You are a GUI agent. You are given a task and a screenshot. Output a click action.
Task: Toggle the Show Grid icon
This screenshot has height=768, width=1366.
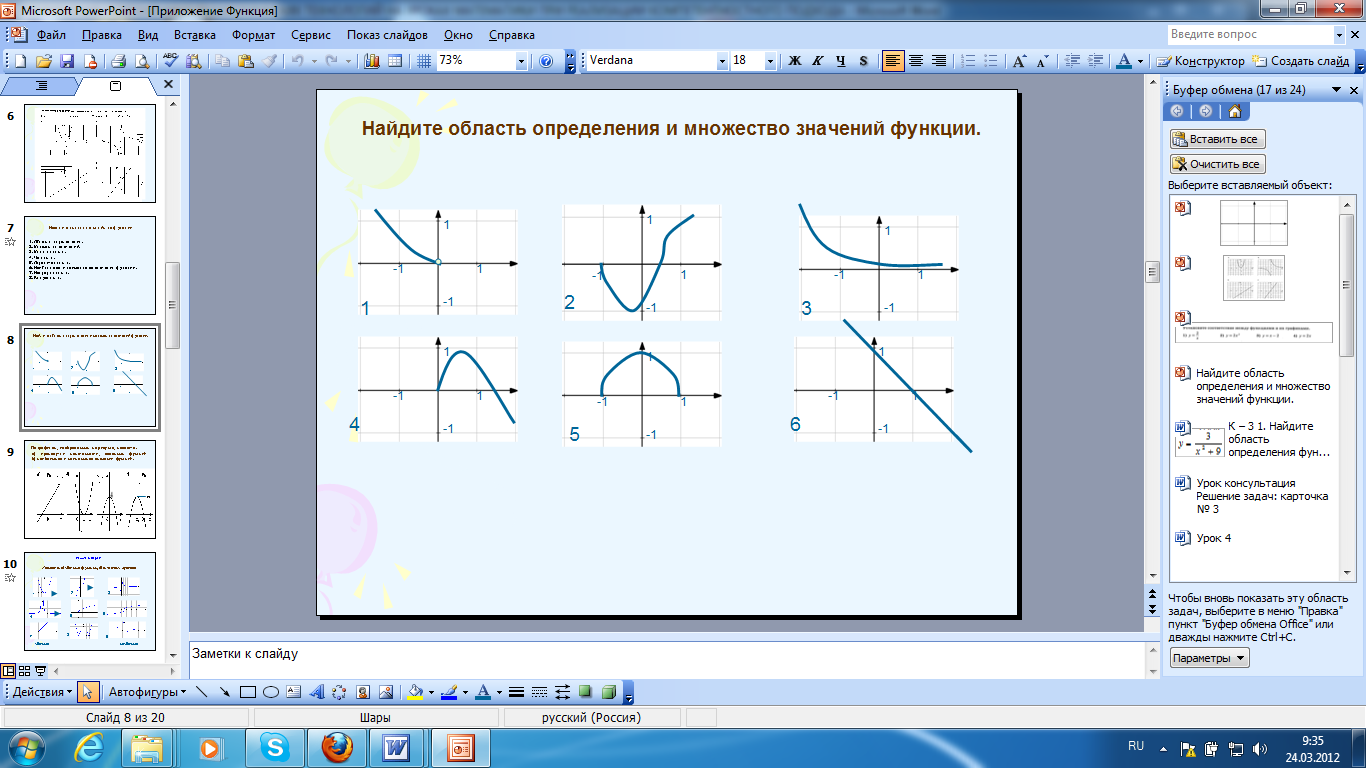point(423,61)
